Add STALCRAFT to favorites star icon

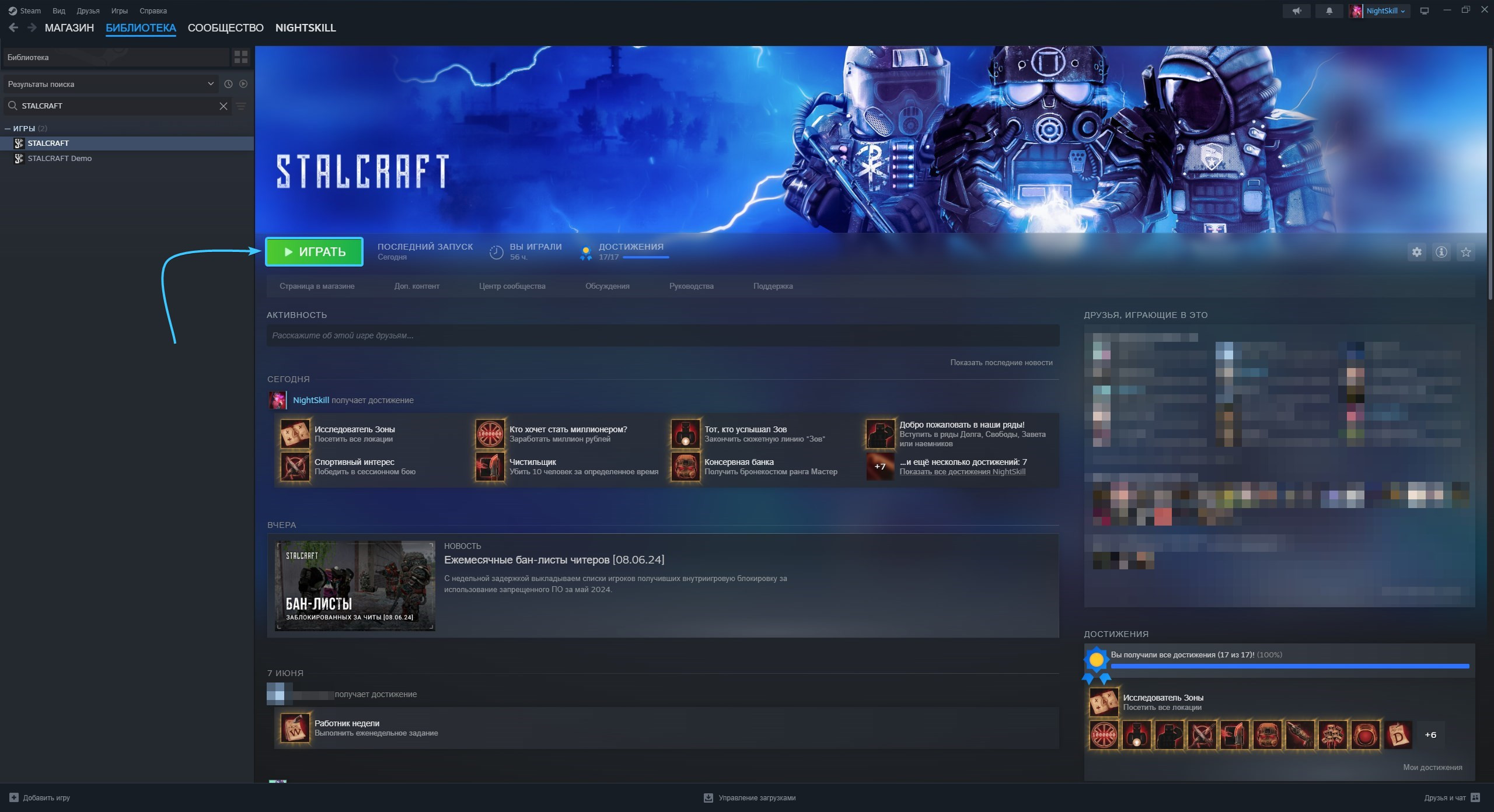[x=1465, y=252]
